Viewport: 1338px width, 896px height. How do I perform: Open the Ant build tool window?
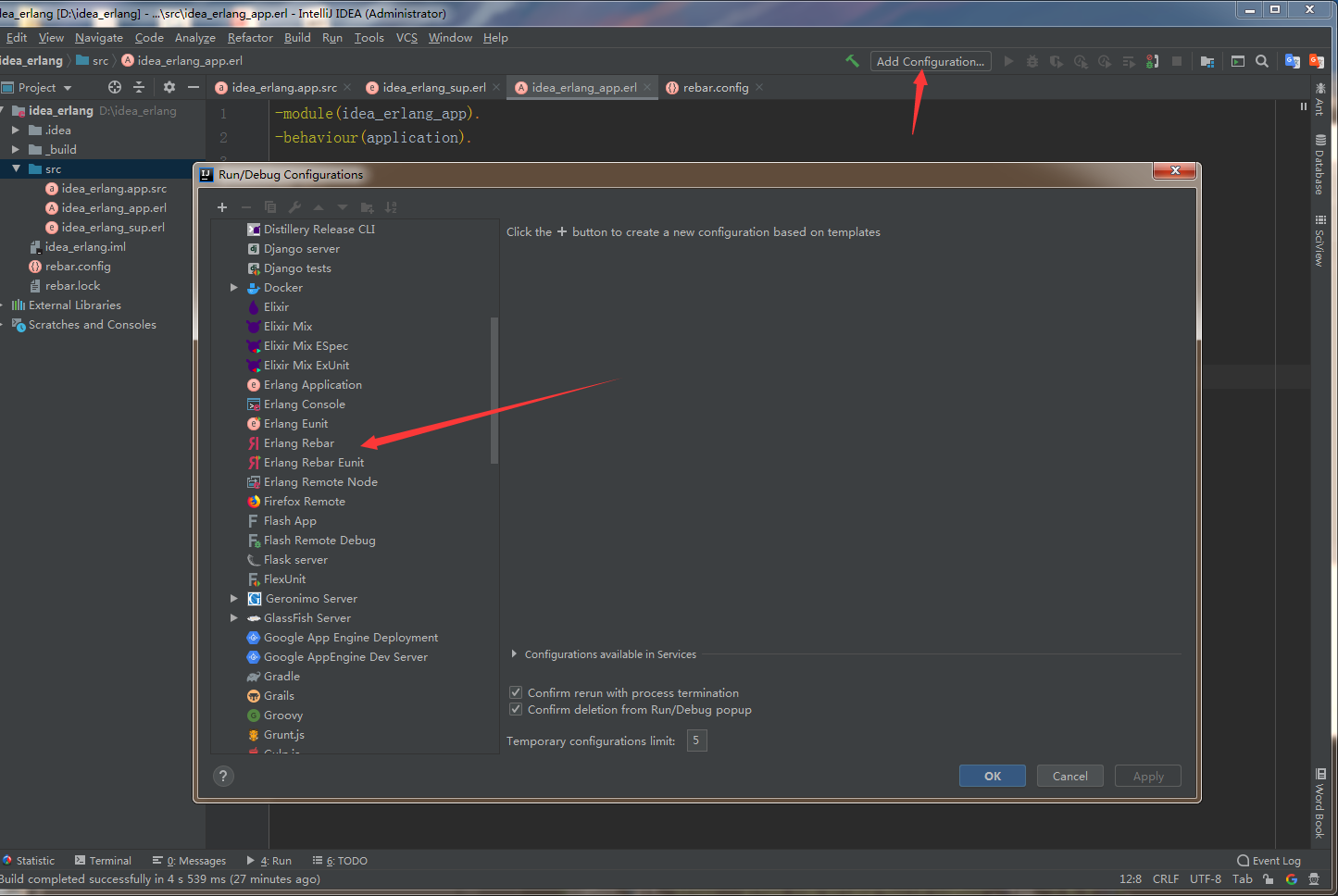point(1319,109)
